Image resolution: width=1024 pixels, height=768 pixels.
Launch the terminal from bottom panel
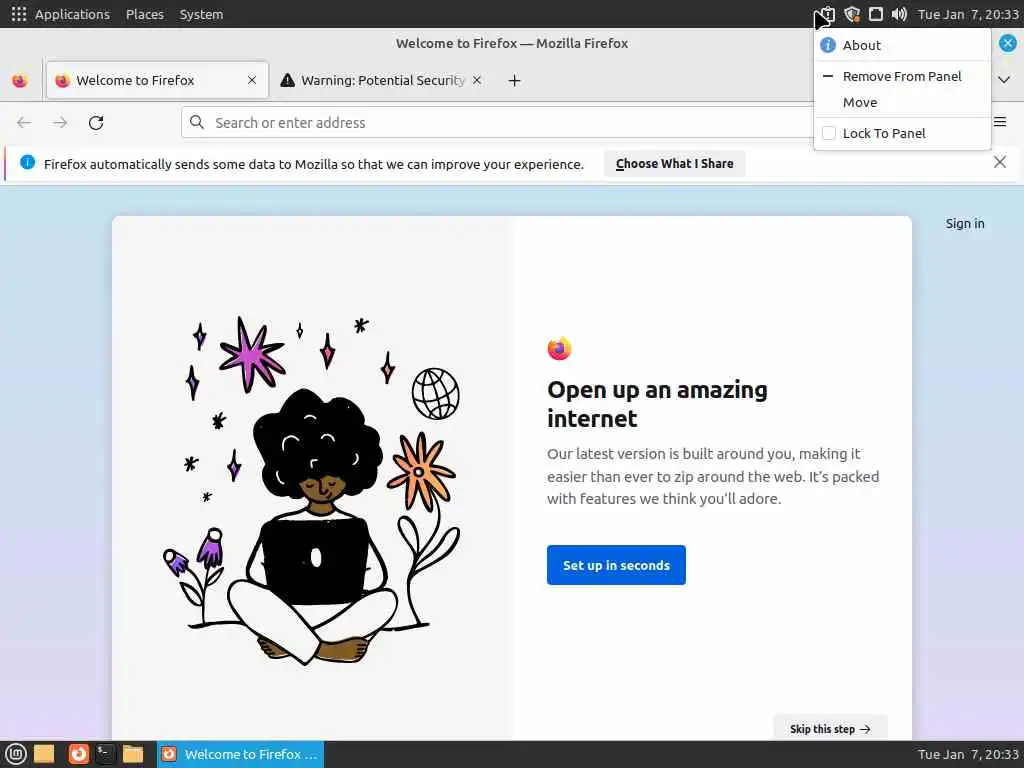click(x=104, y=754)
